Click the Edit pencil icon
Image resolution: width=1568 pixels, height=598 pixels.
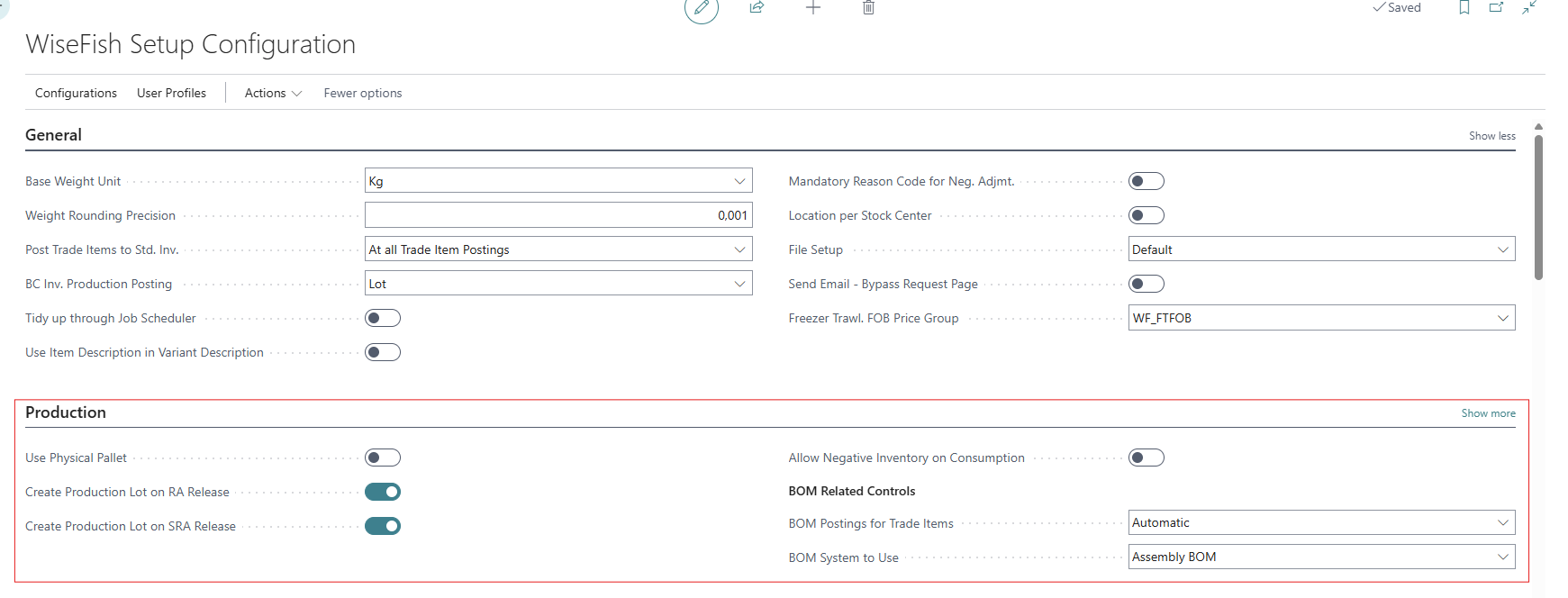[x=702, y=8]
